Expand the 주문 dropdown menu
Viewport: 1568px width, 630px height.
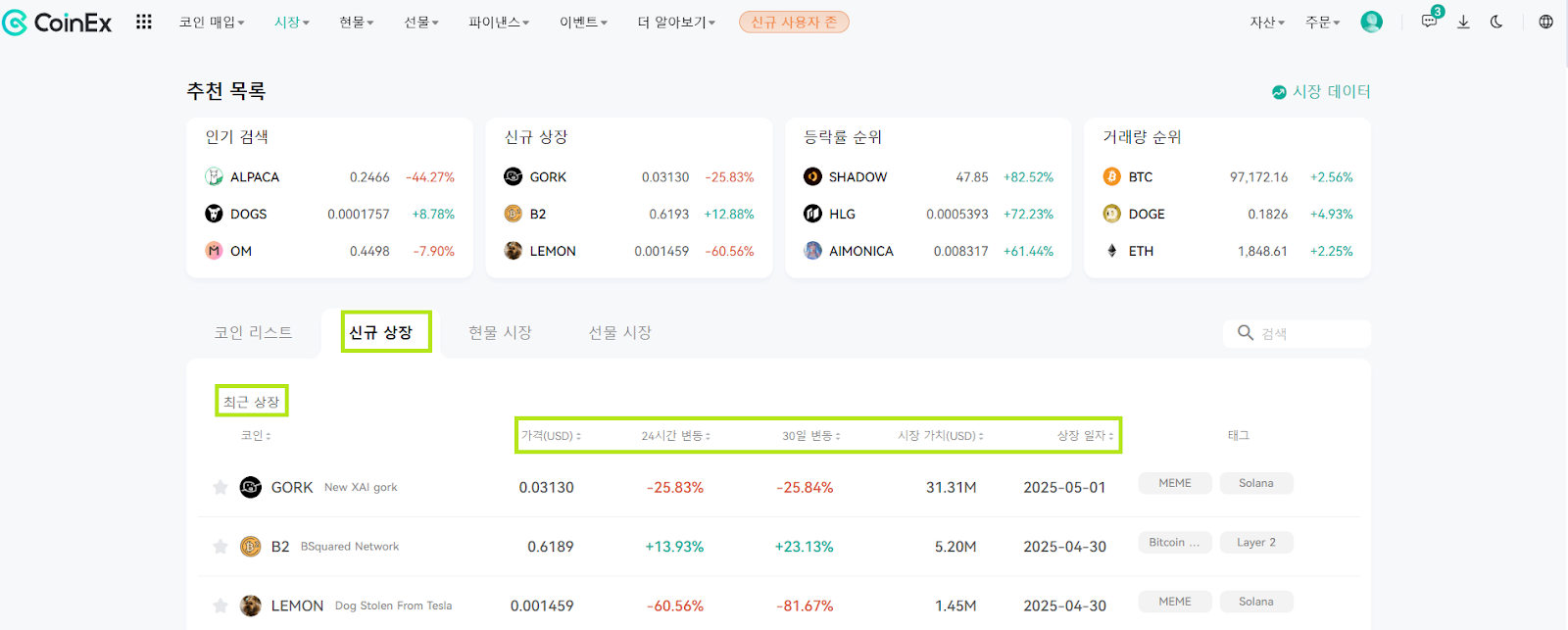pyautogui.click(x=1323, y=22)
